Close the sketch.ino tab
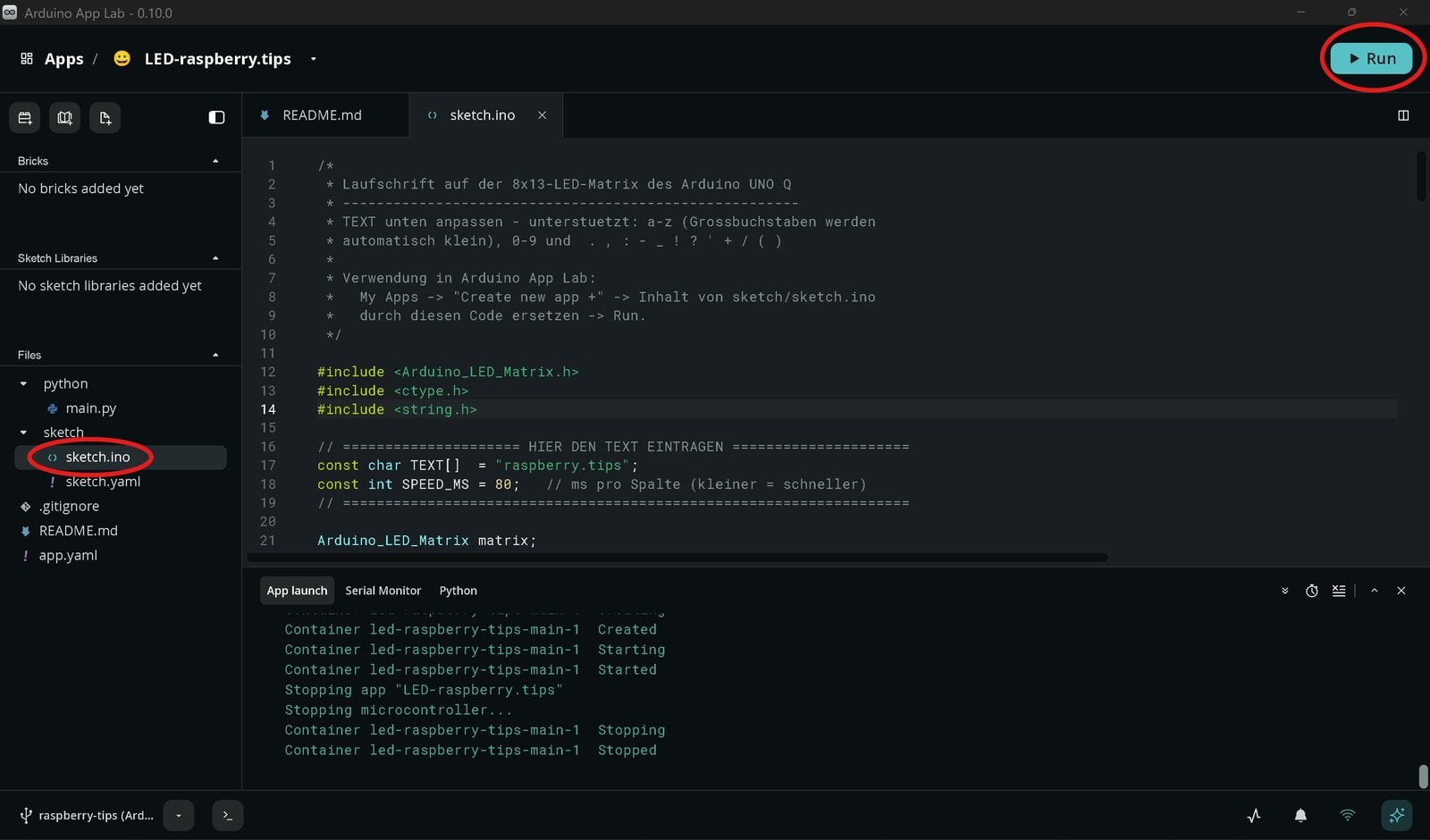This screenshot has height=840, width=1430. coord(542,115)
